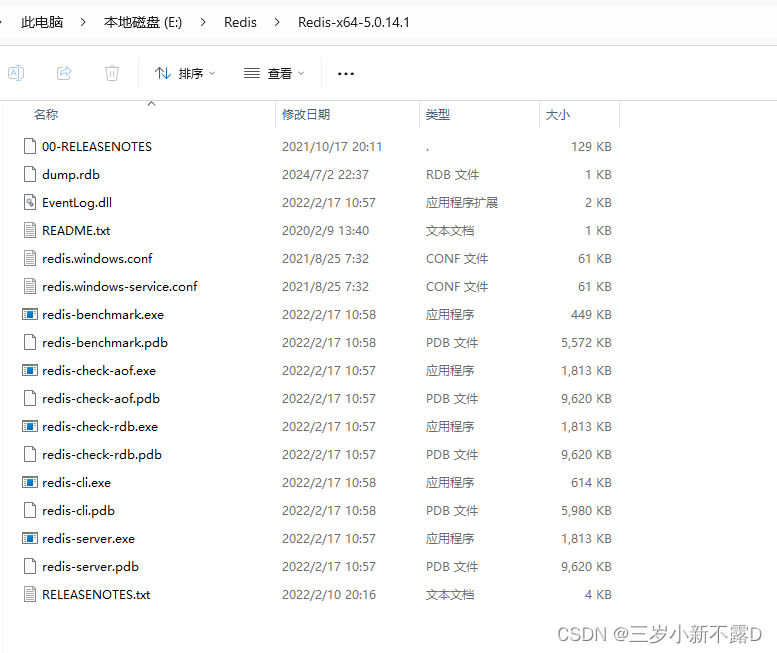
Task: Click the Rename toolbar icon
Action: [16, 73]
